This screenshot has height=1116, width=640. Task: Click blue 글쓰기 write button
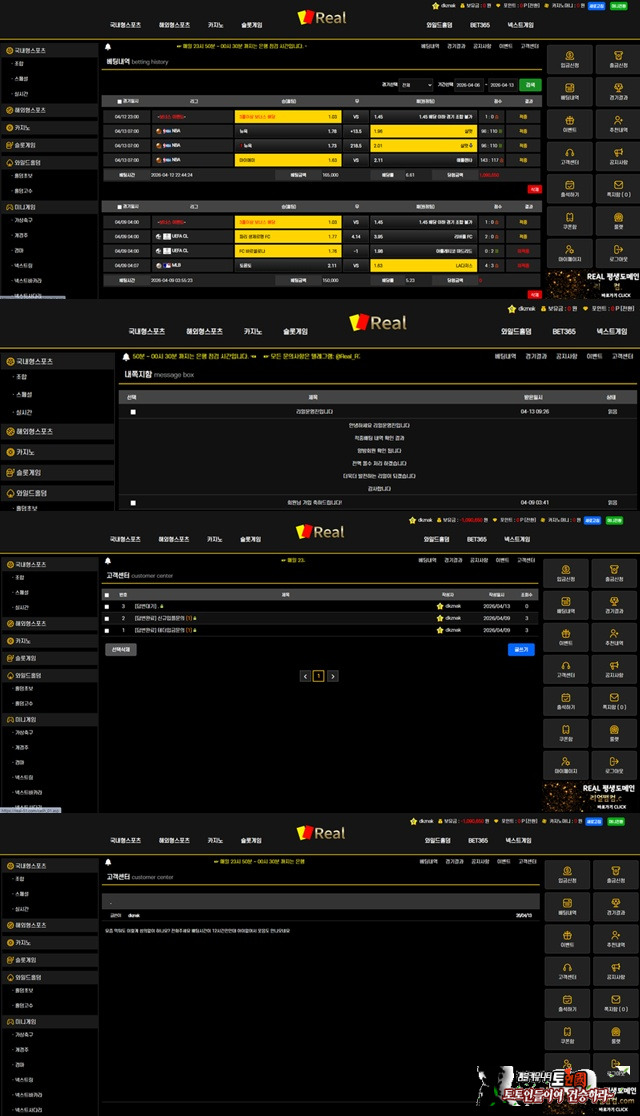(x=521, y=650)
